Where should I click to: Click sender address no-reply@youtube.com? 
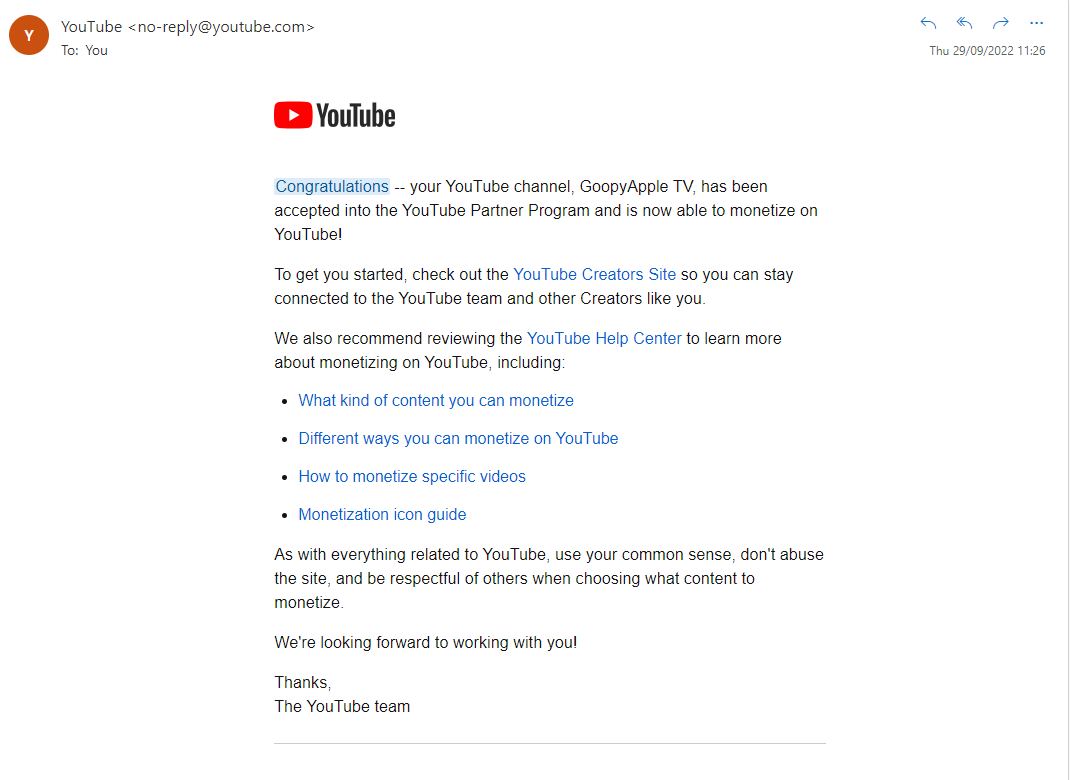[221, 27]
